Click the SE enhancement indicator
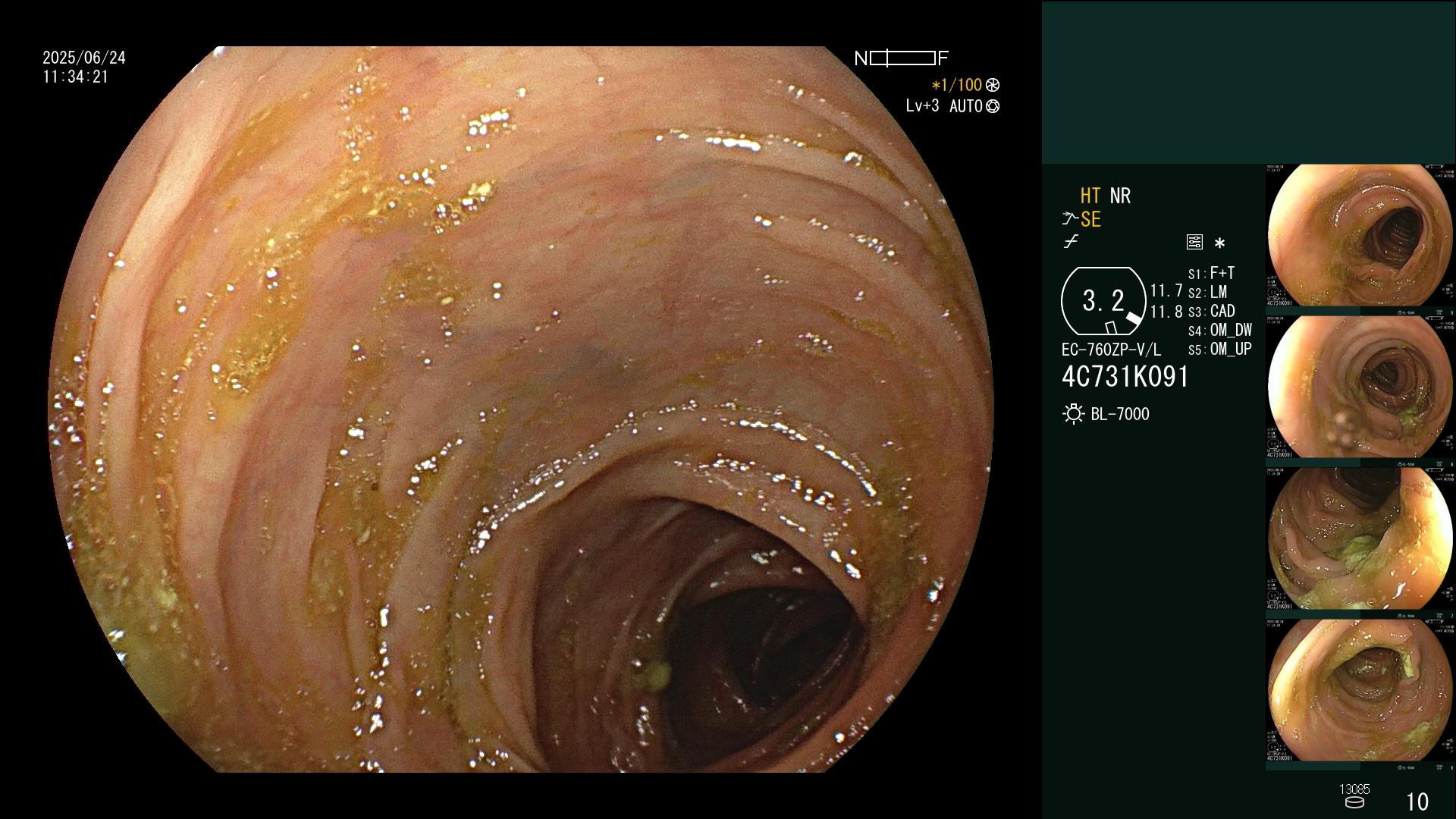Screen dimensions: 1456x819 click(x=1090, y=219)
